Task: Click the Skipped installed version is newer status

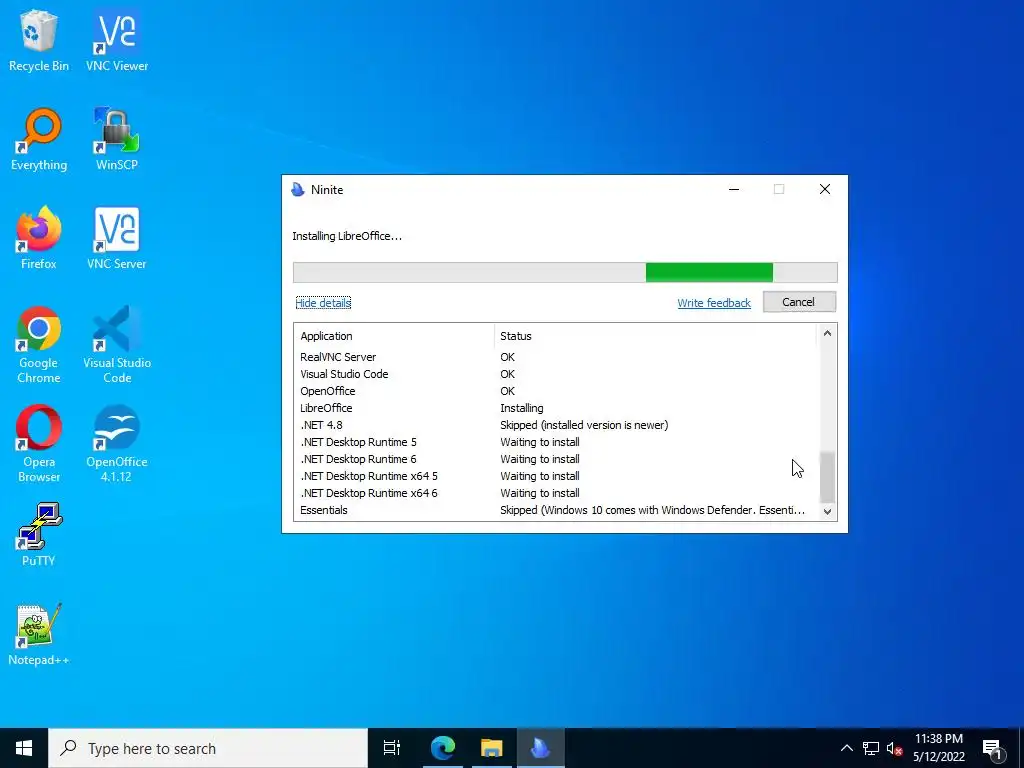Action: point(584,425)
